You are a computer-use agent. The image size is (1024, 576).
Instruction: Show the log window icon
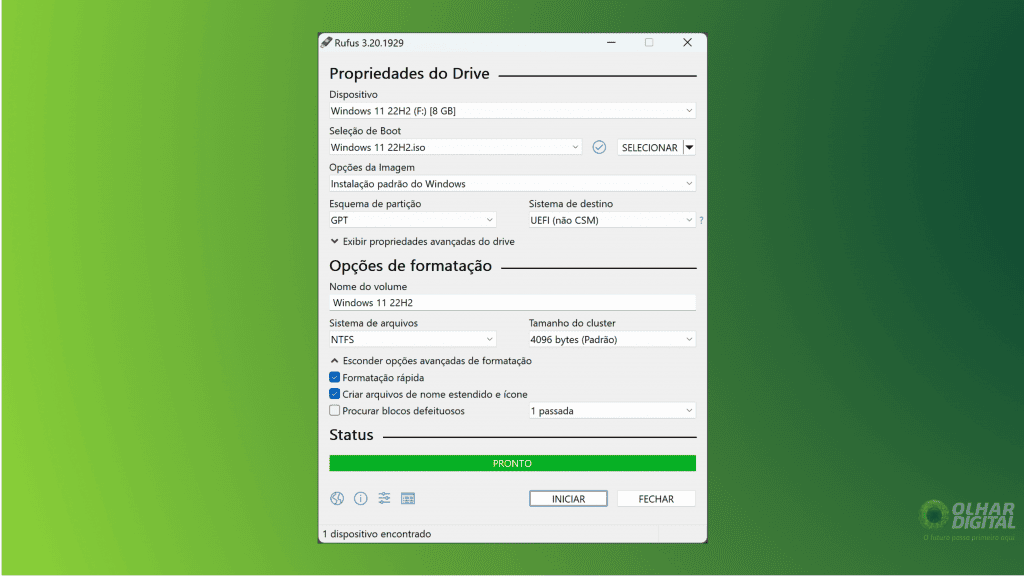tap(408, 498)
